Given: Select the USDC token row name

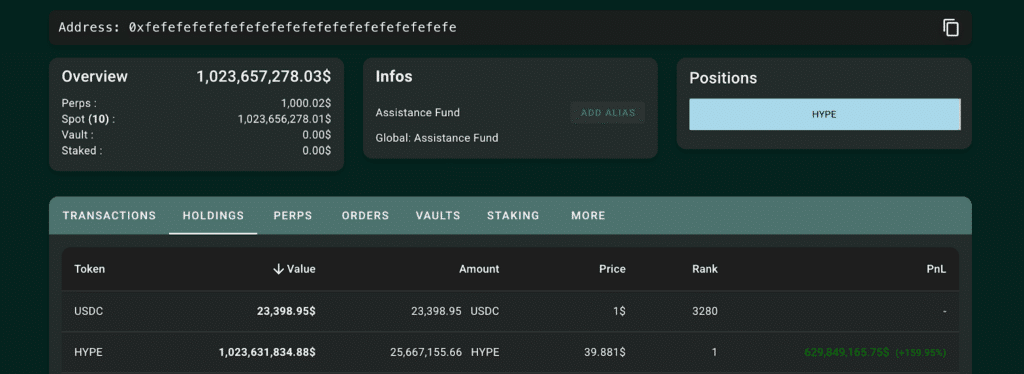Looking at the screenshot, I should click(88, 311).
